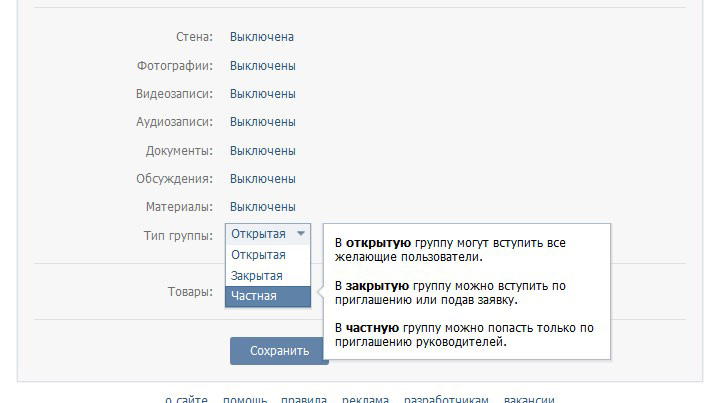
Task: Open the правила footer link
Action: [303, 399]
